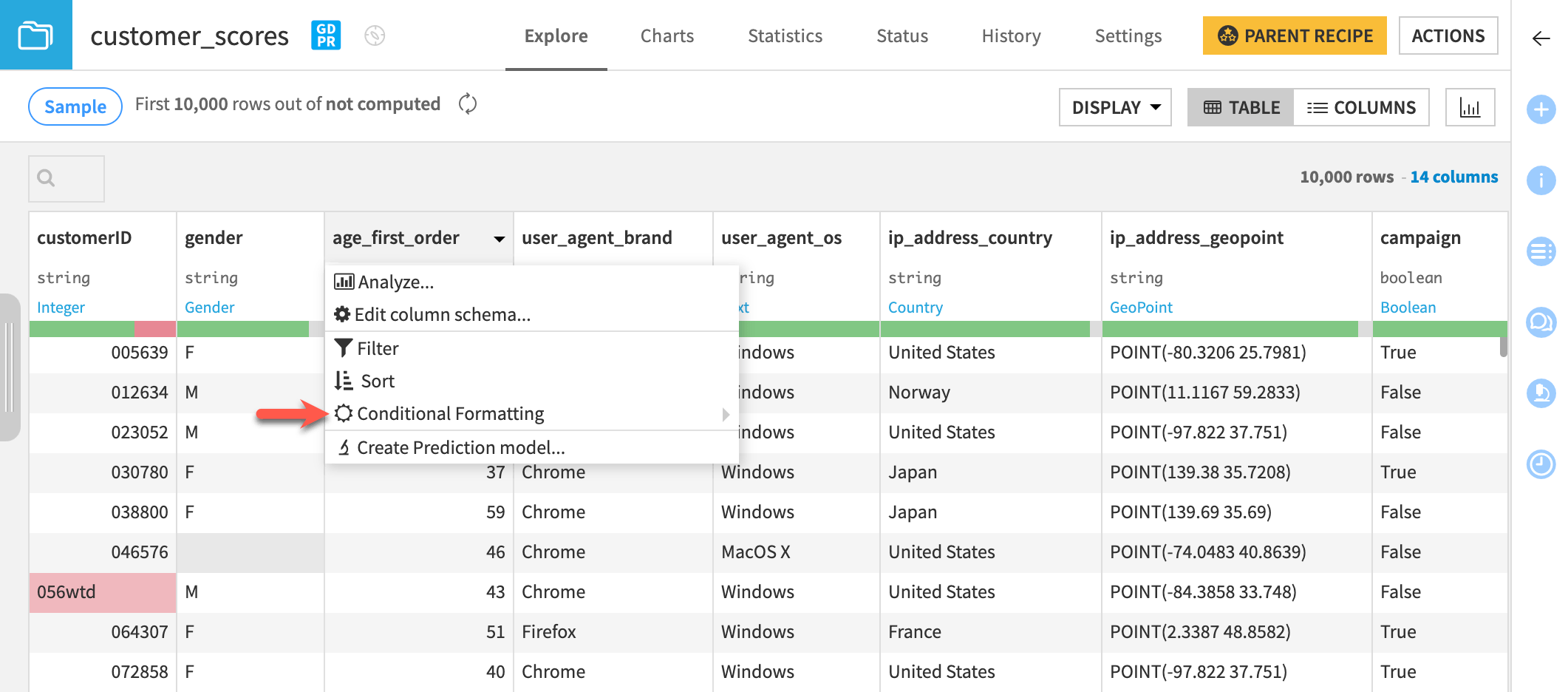Image resolution: width=1568 pixels, height=692 pixels.
Task: Click the gear icon for Edit column schema
Action: 342,314
